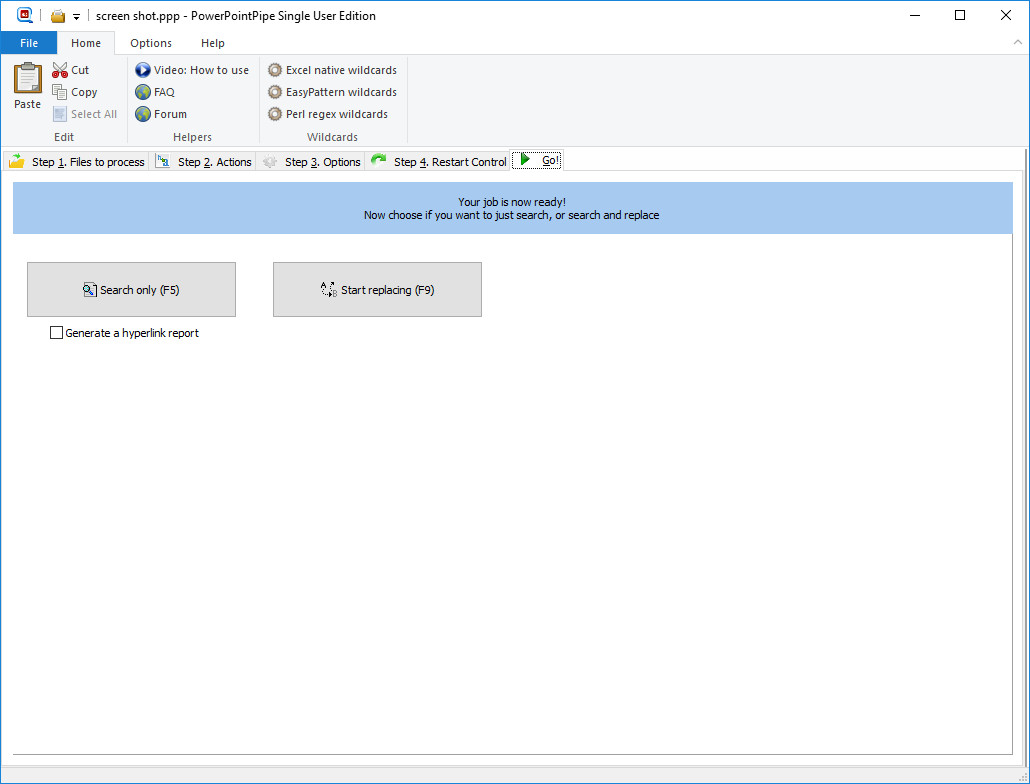Go to Step 1. Files to process tab
Image resolution: width=1030 pixels, height=784 pixels.
[x=77, y=161]
